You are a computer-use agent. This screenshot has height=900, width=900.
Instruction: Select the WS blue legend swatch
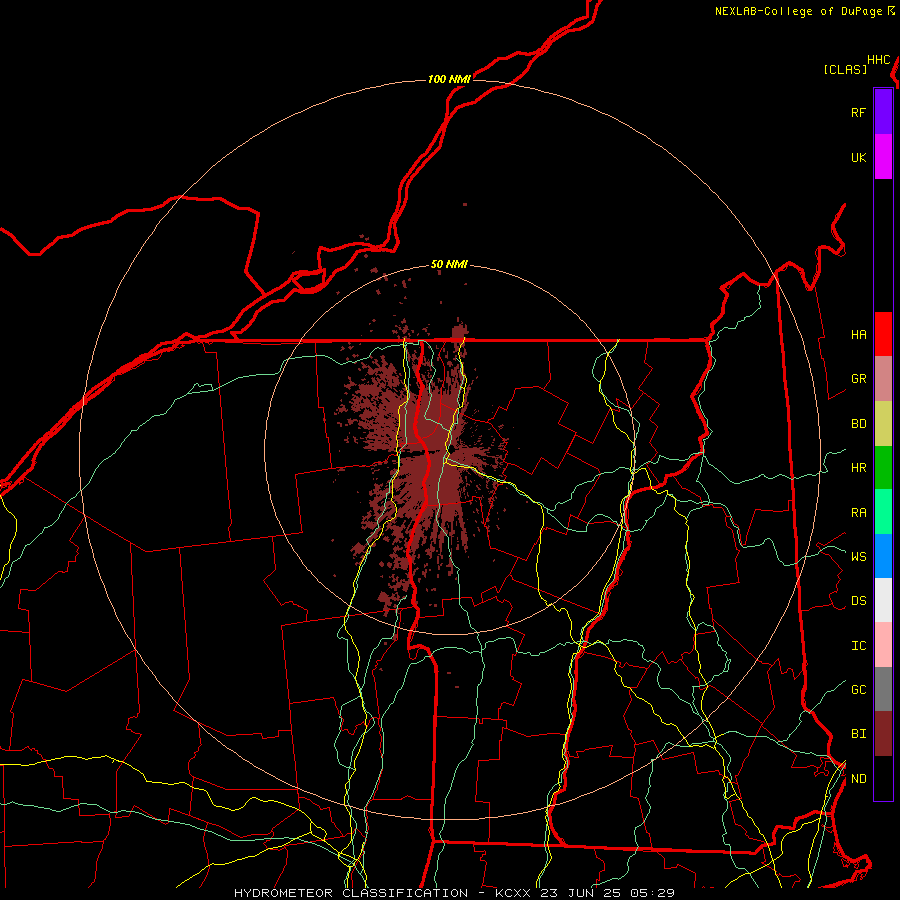[883, 556]
